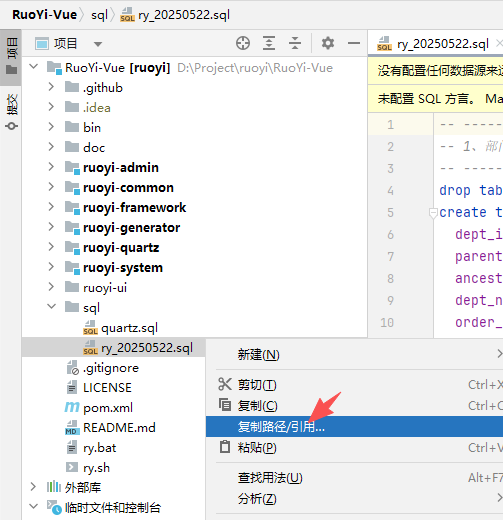The height and width of the screenshot is (520, 503).
Task: Choose 剪切(T) from the context menu
Action: (354, 385)
